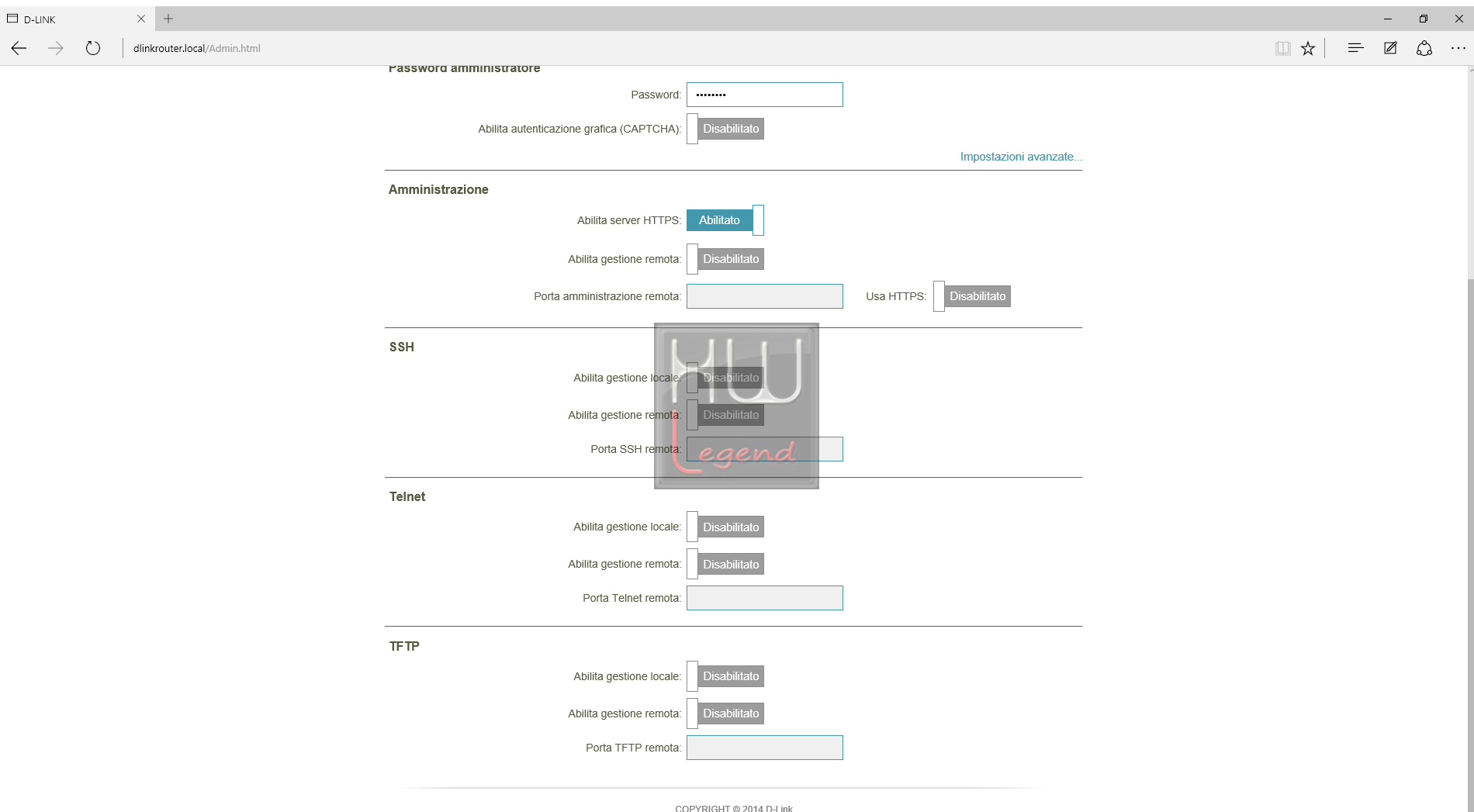Toggle Telnet Abilita gestione remota
The image size is (1474, 812).
coord(725,565)
